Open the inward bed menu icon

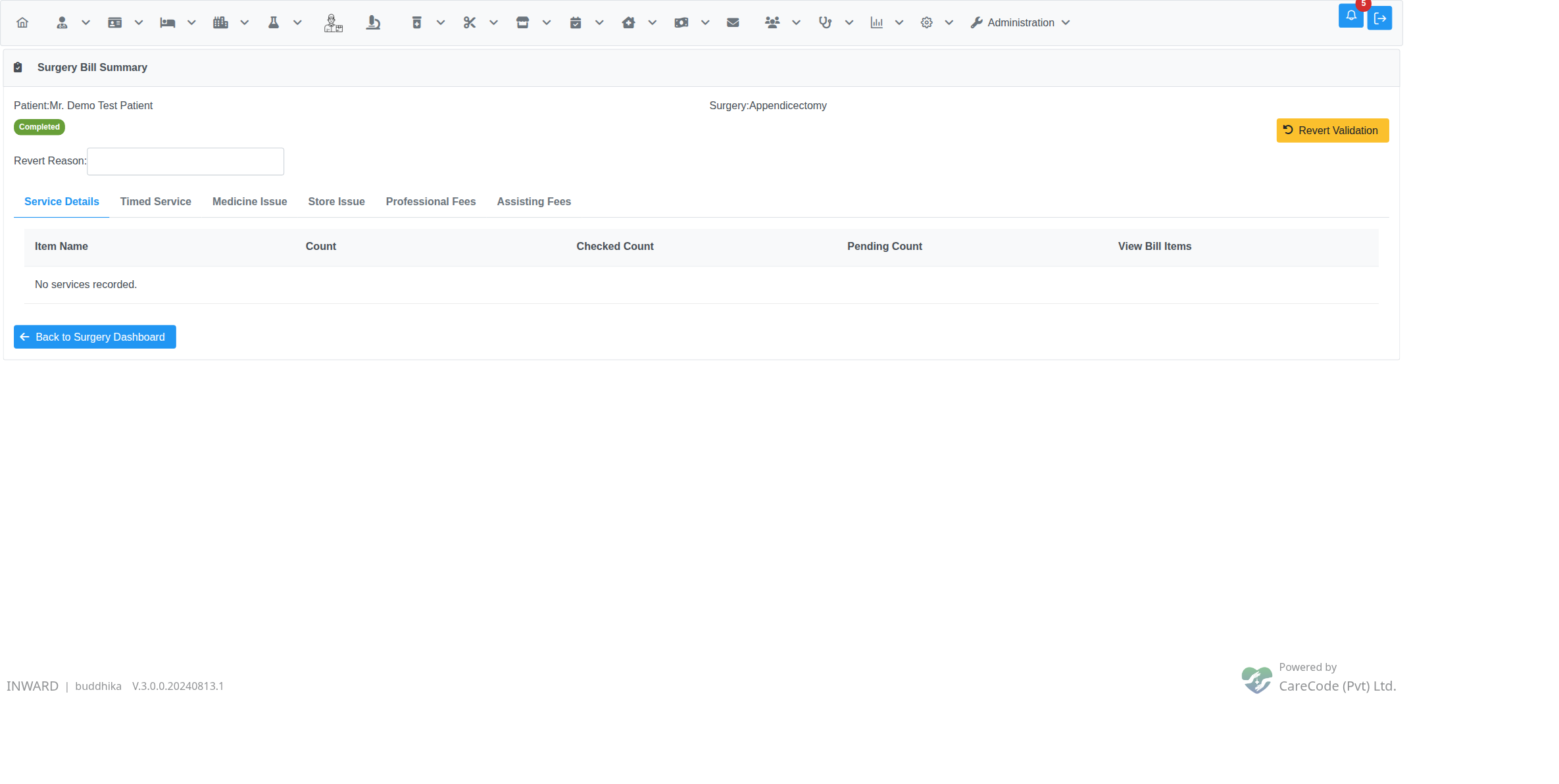click(168, 22)
